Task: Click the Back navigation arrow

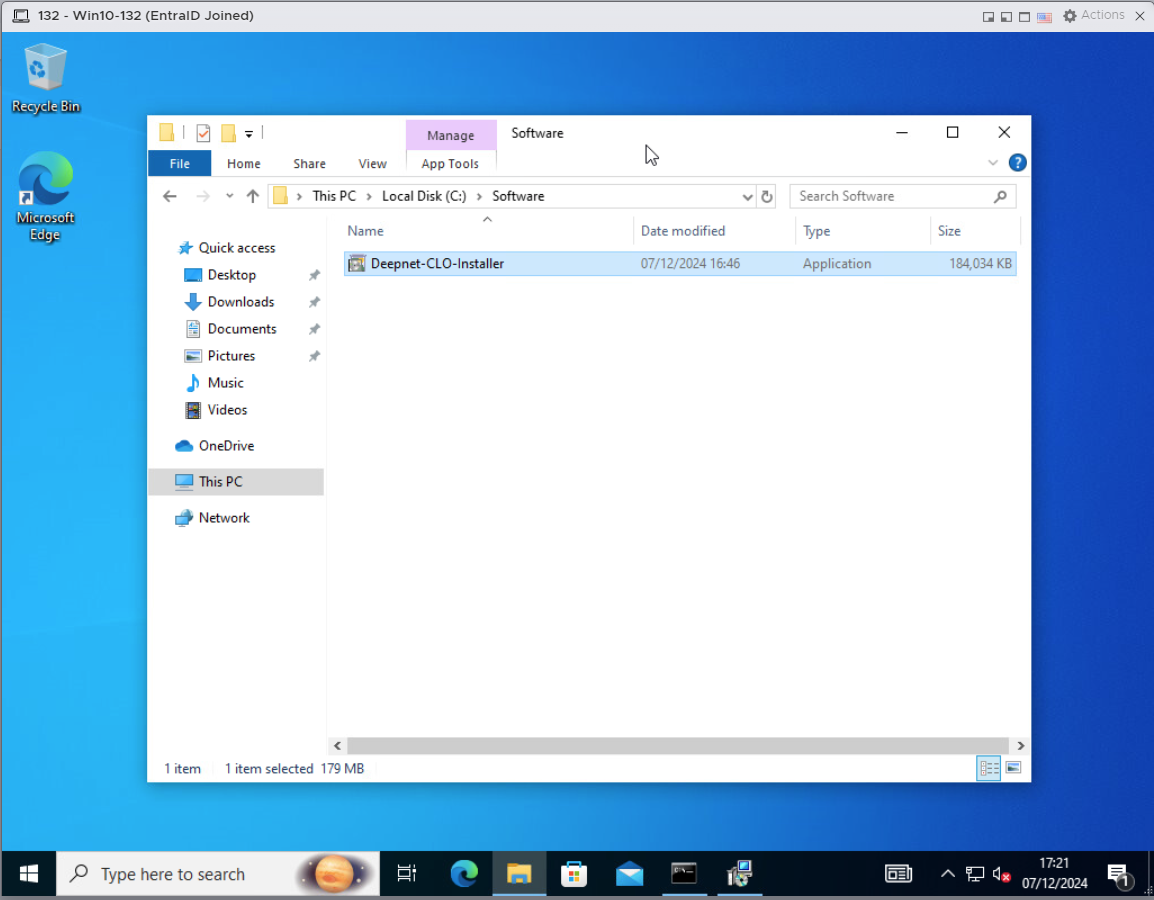Action: click(170, 197)
